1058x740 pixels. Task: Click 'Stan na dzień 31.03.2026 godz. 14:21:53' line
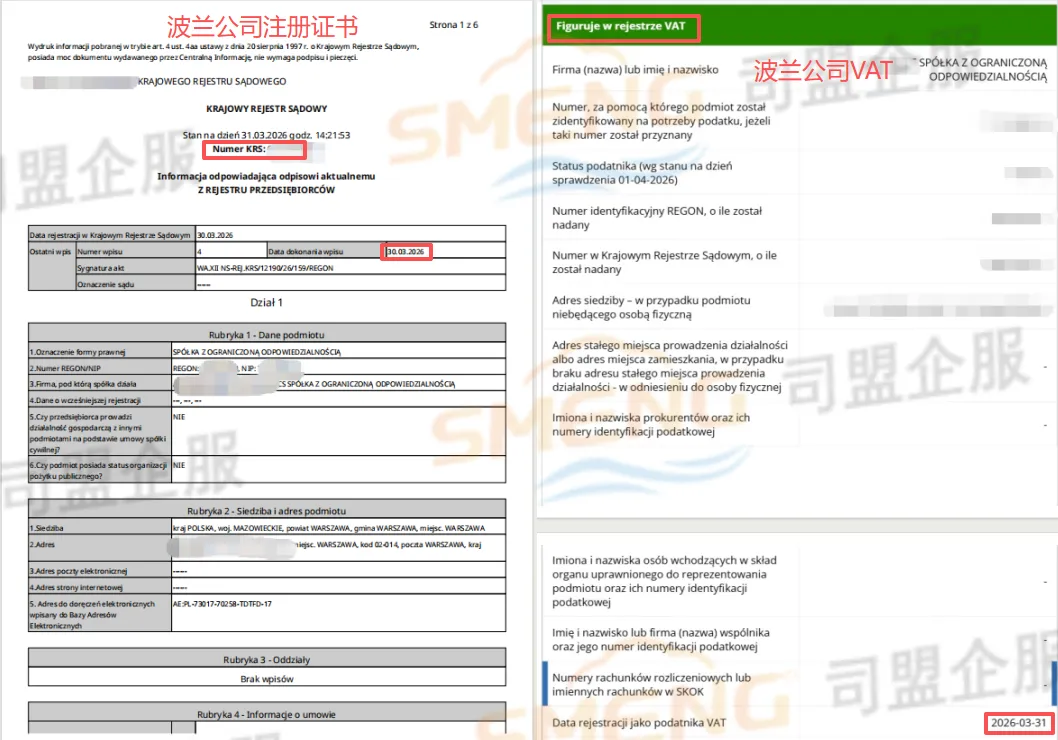pyautogui.click(x=267, y=135)
